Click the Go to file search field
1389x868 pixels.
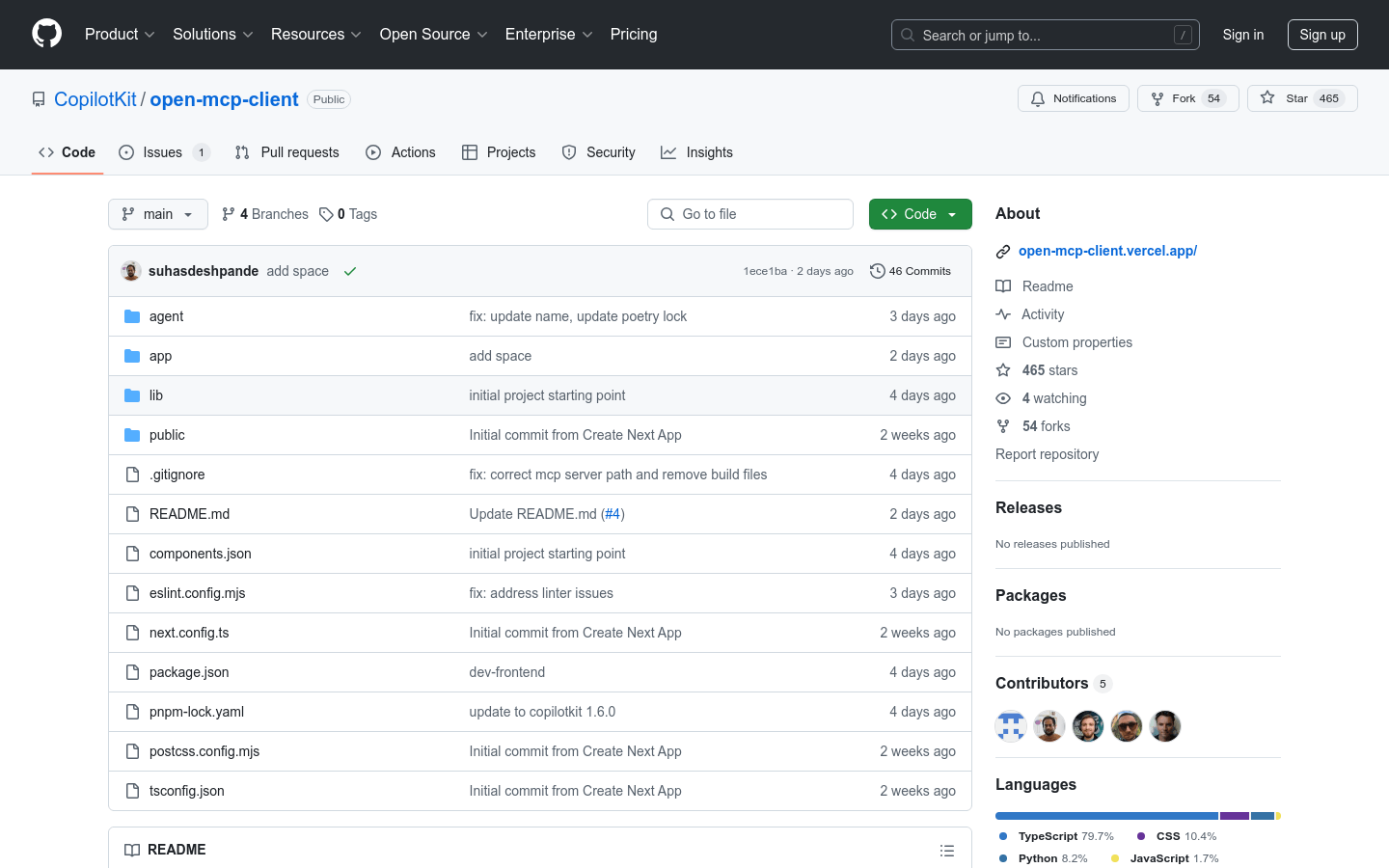pyautogui.click(x=750, y=213)
